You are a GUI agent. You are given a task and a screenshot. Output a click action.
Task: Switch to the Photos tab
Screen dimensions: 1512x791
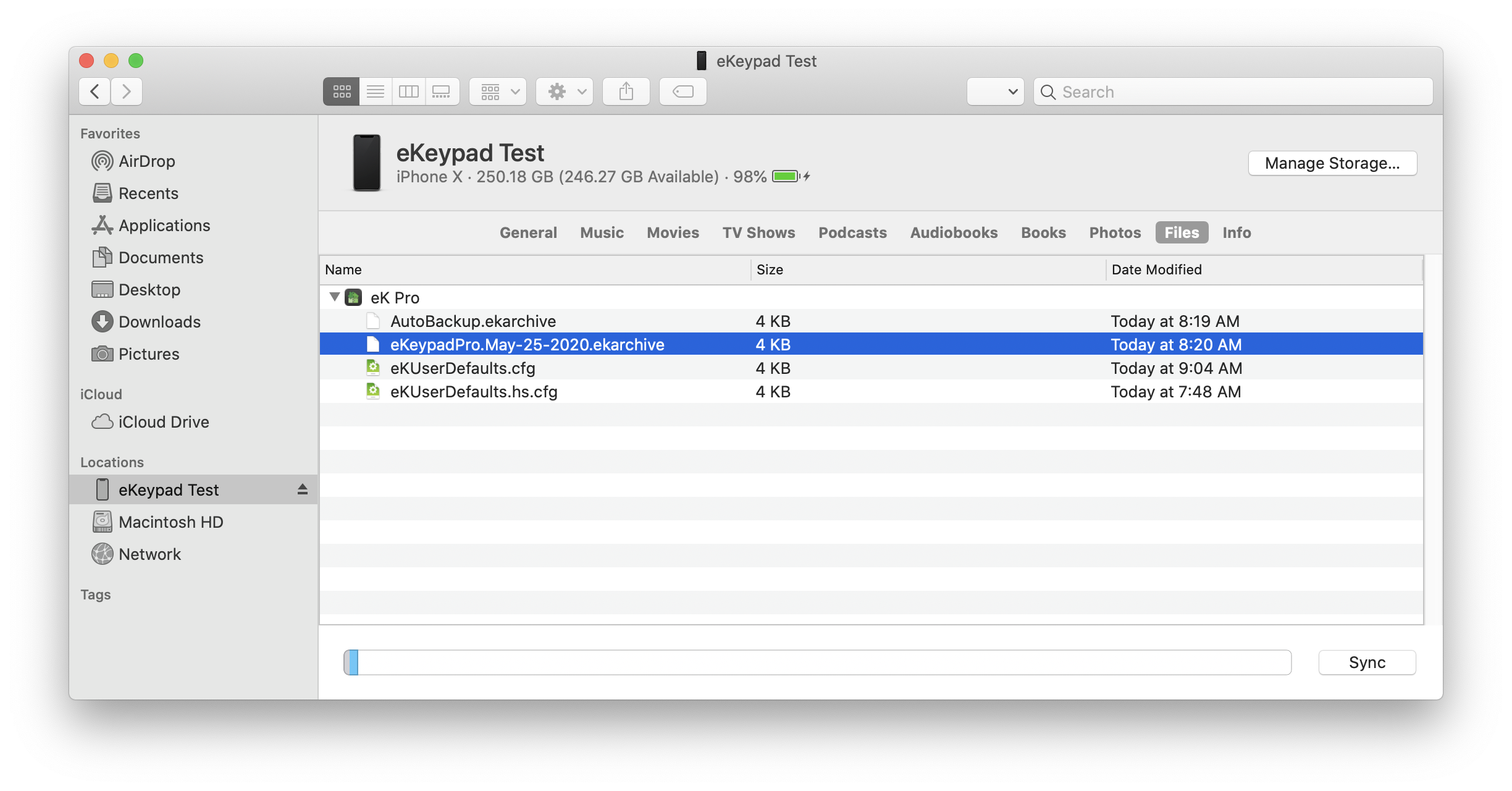point(1115,232)
